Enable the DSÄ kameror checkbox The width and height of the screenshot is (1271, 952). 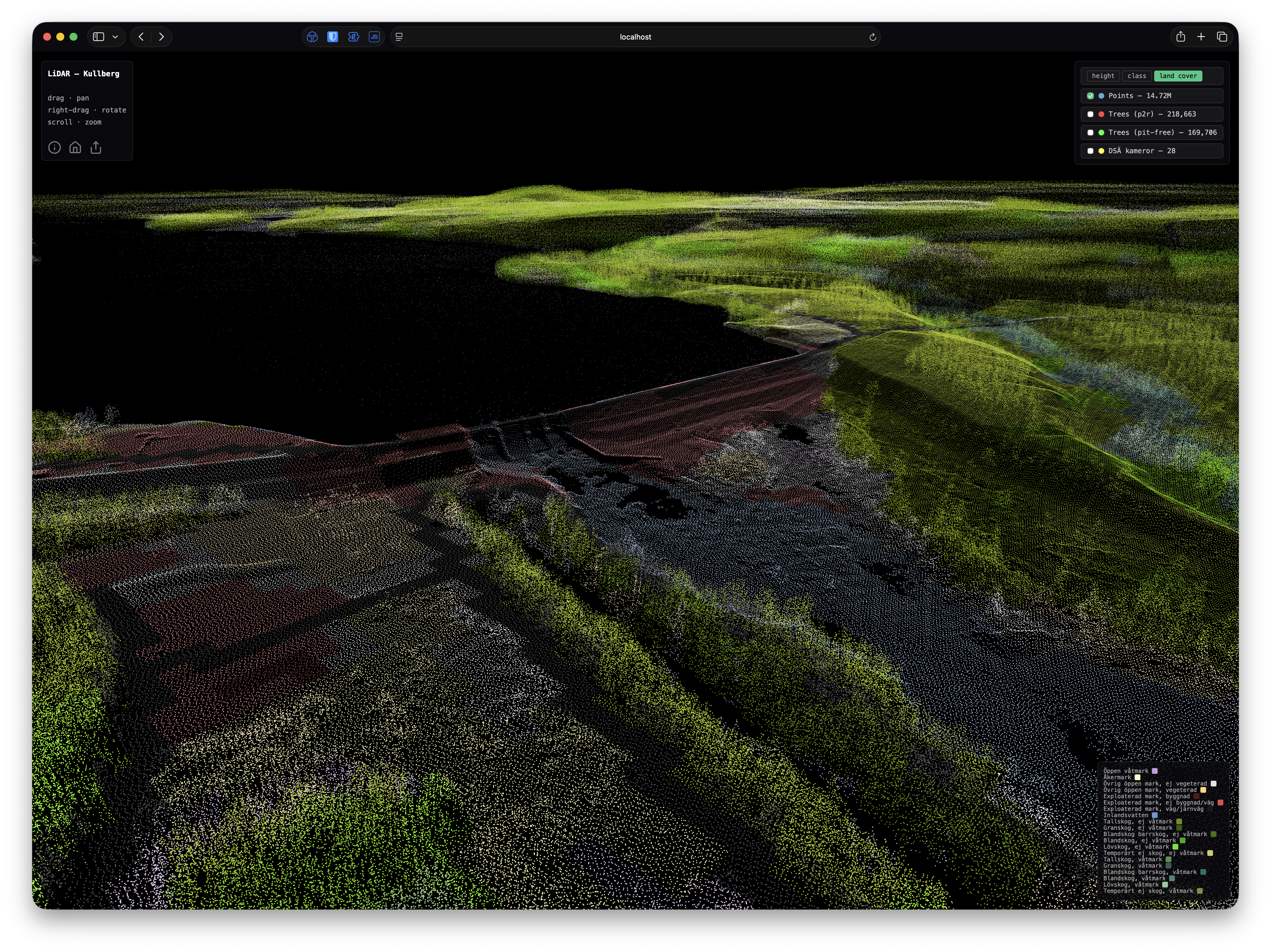click(x=1090, y=151)
